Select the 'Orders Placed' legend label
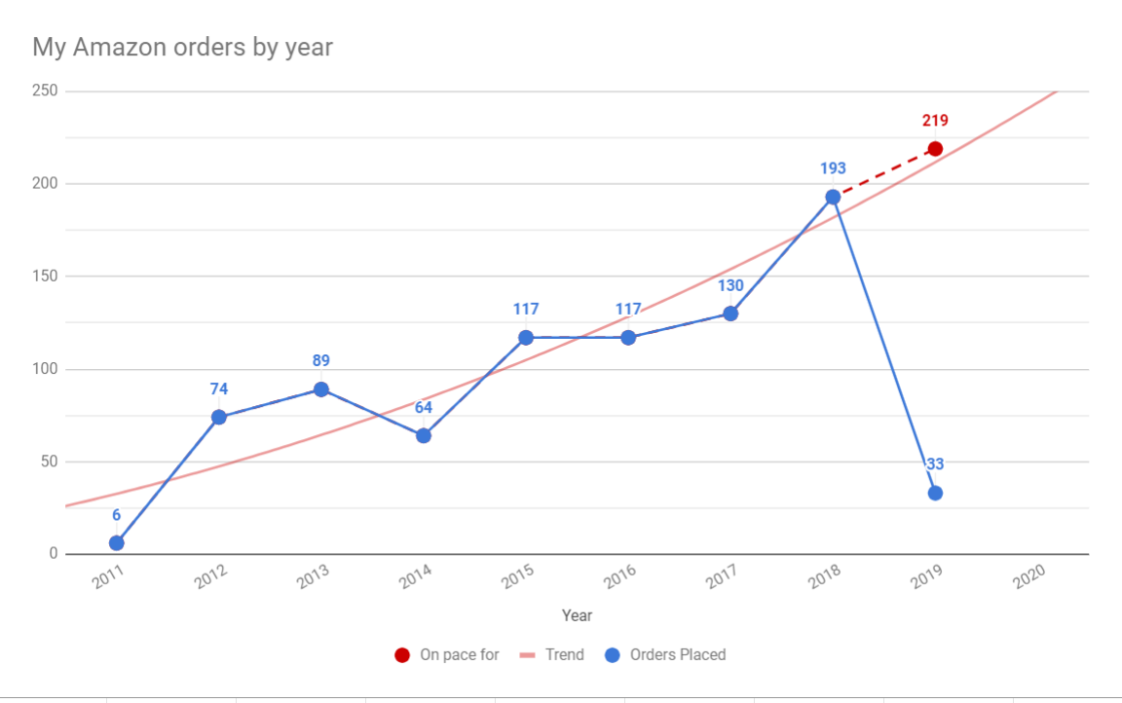 click(677, 655)
